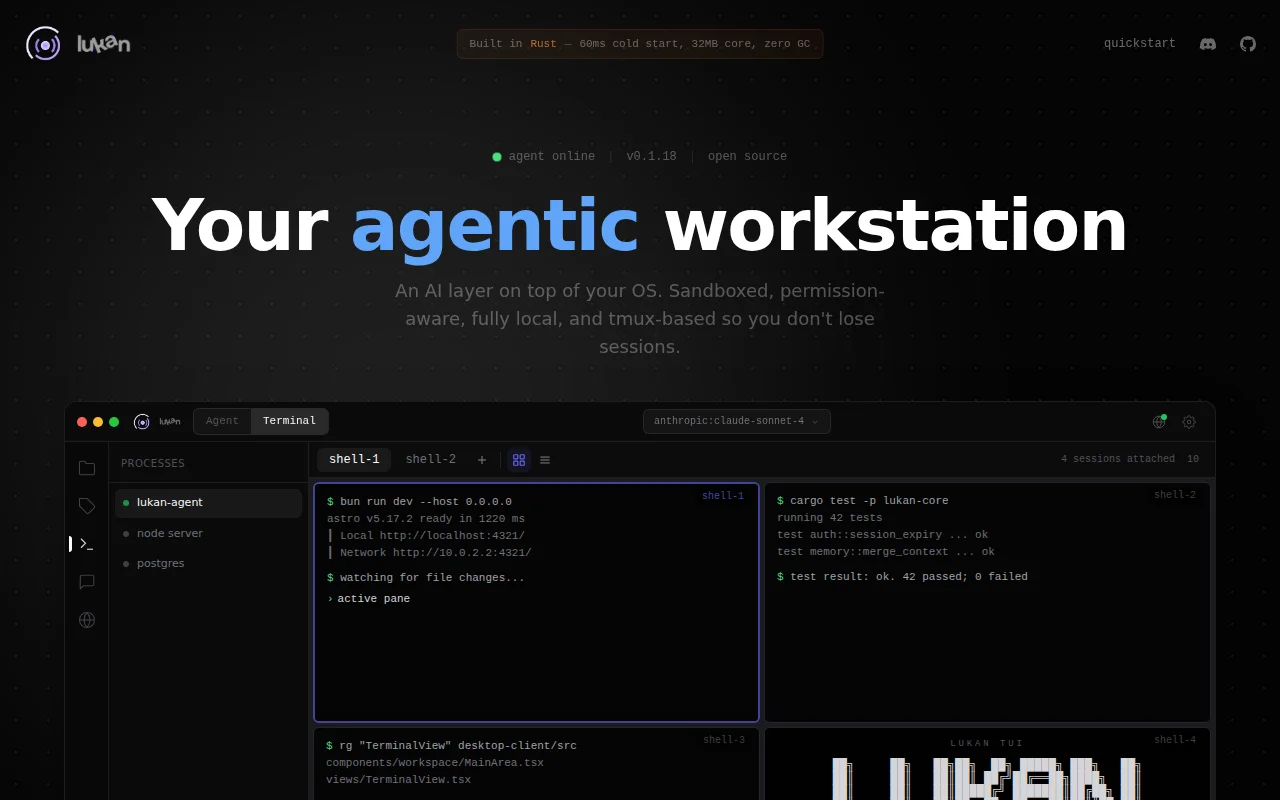The image size is (1280, 800).
Task: Click the 'agent online' status text
Action: coord(551,157)
